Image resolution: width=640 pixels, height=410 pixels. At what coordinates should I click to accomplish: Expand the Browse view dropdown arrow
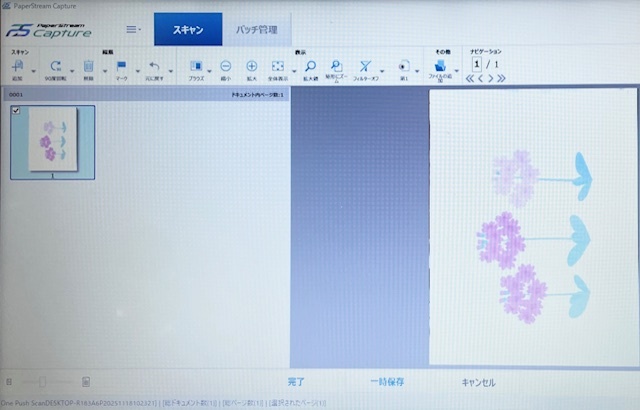[x=209, y=71]
